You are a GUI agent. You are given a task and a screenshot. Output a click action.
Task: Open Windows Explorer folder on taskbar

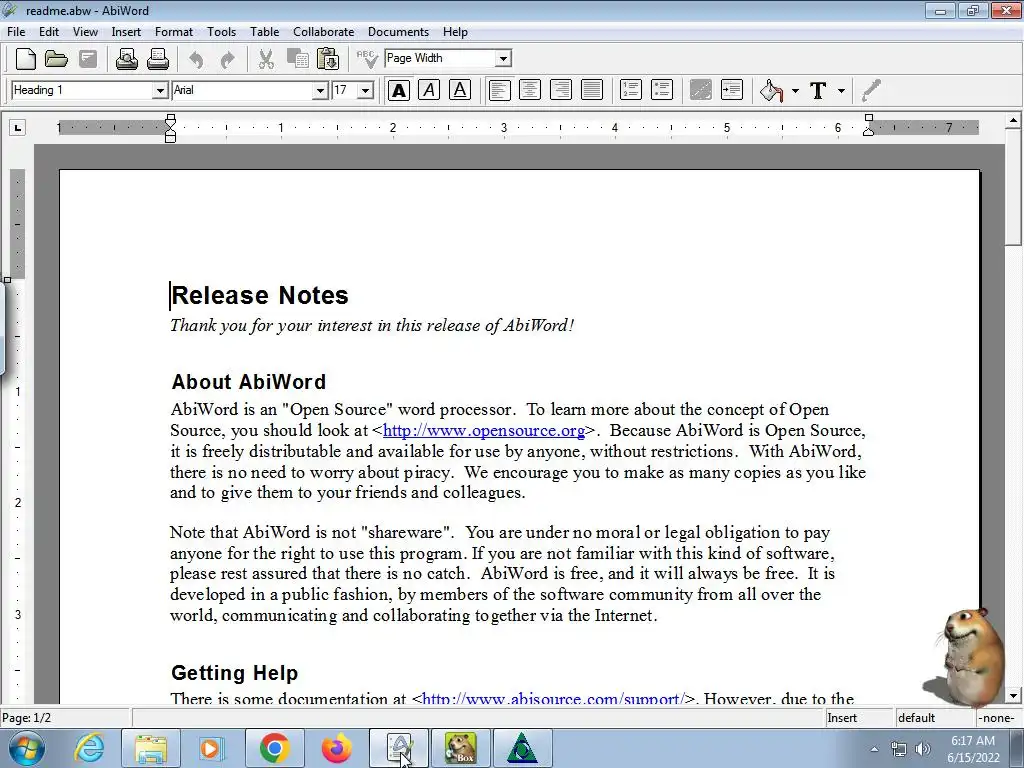[x=152, y=748]
